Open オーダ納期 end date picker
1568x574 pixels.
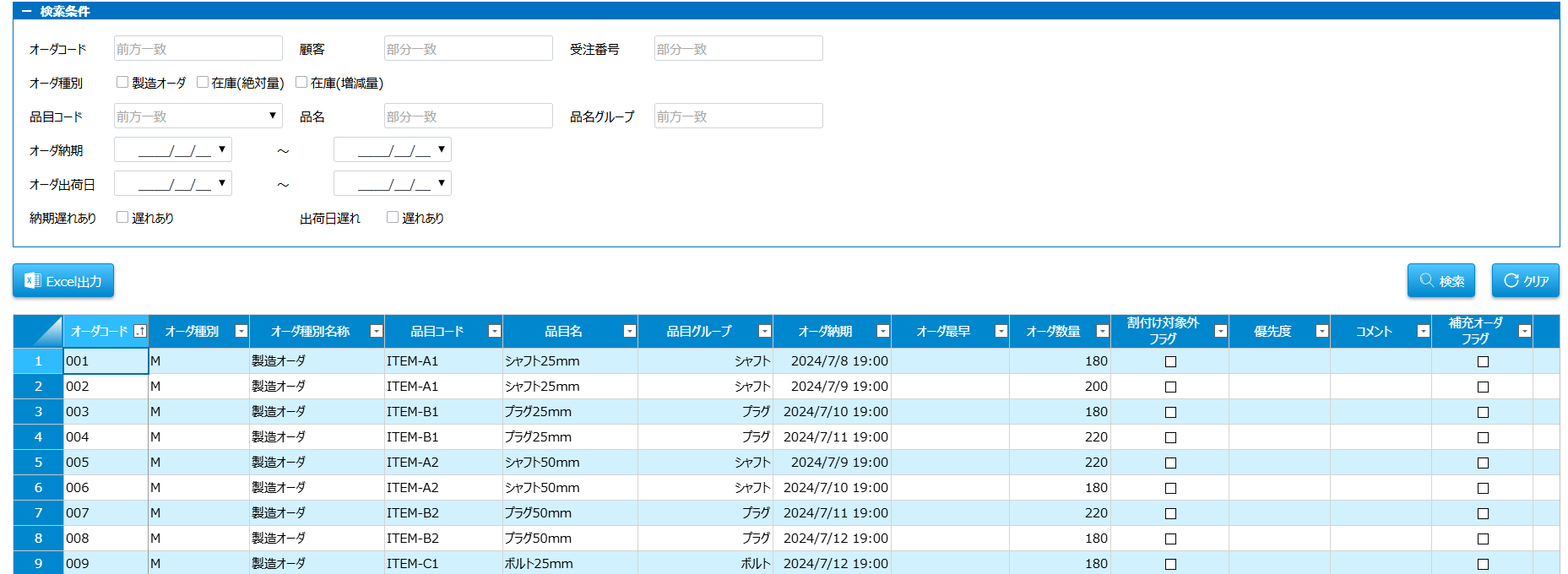click(442, 149)
